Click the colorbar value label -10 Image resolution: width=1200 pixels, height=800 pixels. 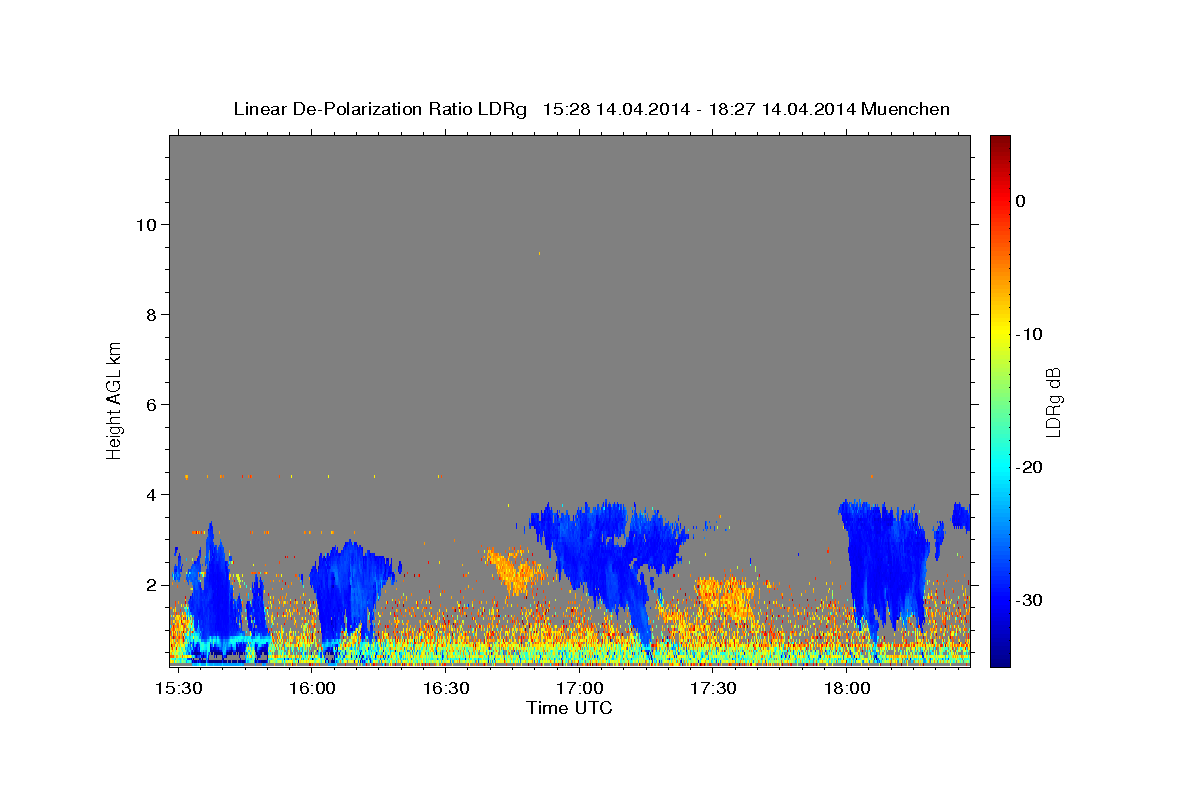1029,334
